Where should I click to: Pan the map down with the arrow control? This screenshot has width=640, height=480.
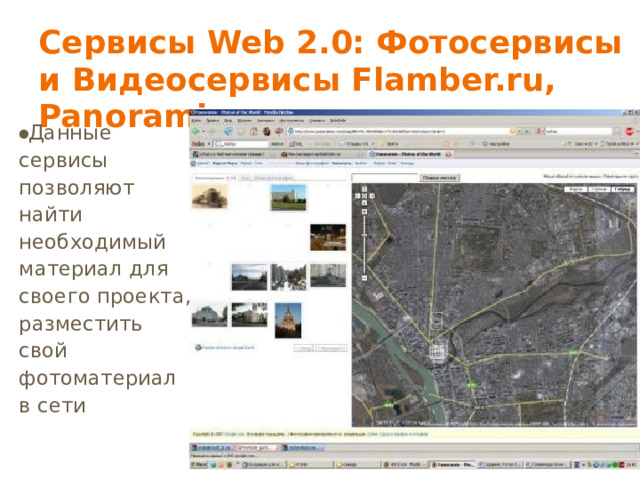364,203
